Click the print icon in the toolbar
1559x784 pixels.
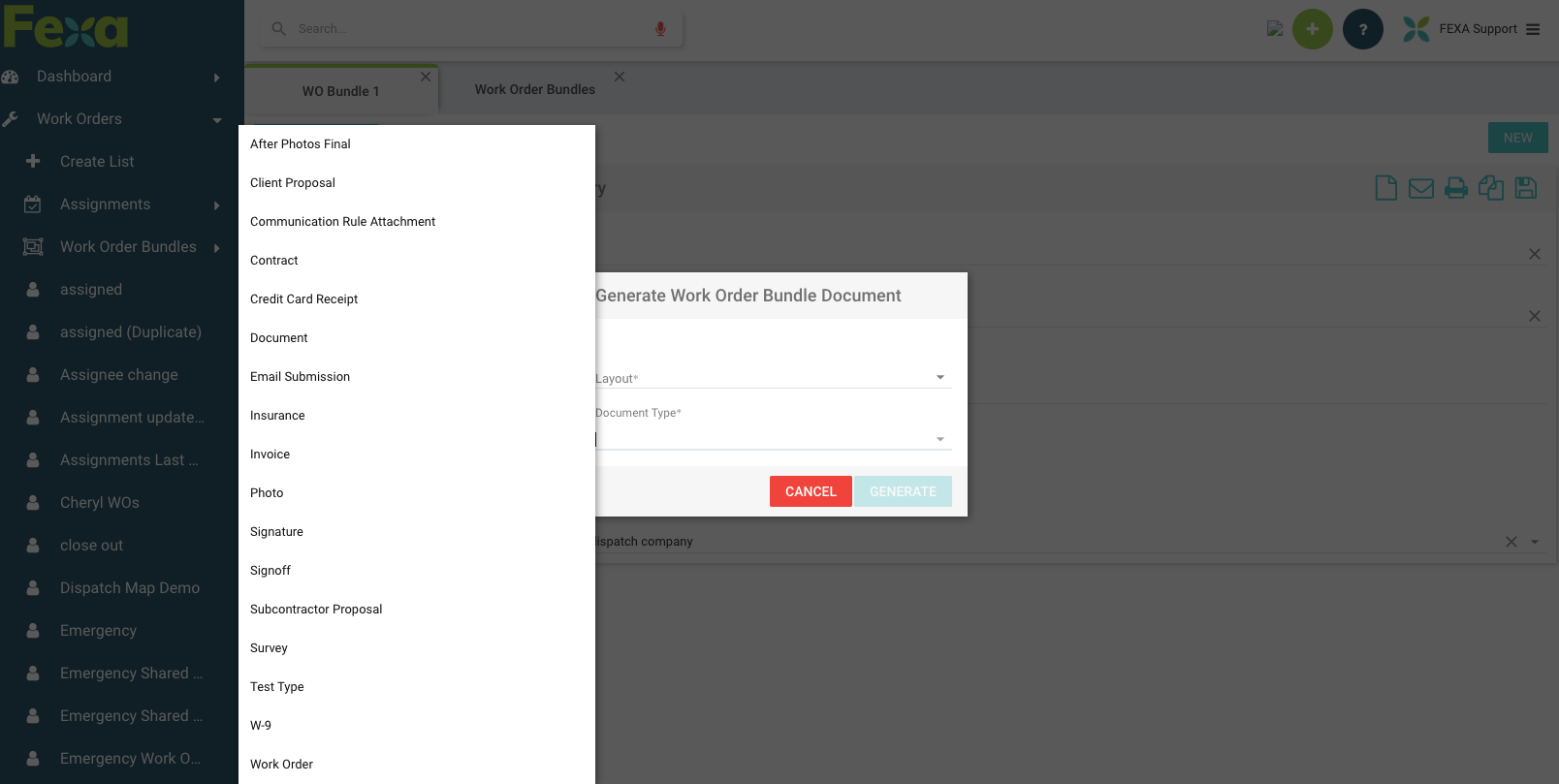point(1455,188)
